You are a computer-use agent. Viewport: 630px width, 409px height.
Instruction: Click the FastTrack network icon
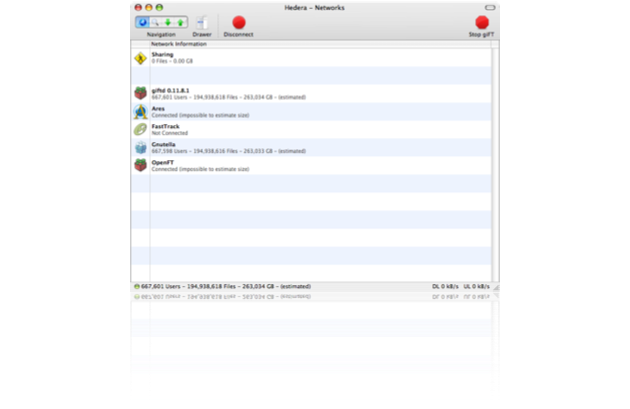pos(140,129)
